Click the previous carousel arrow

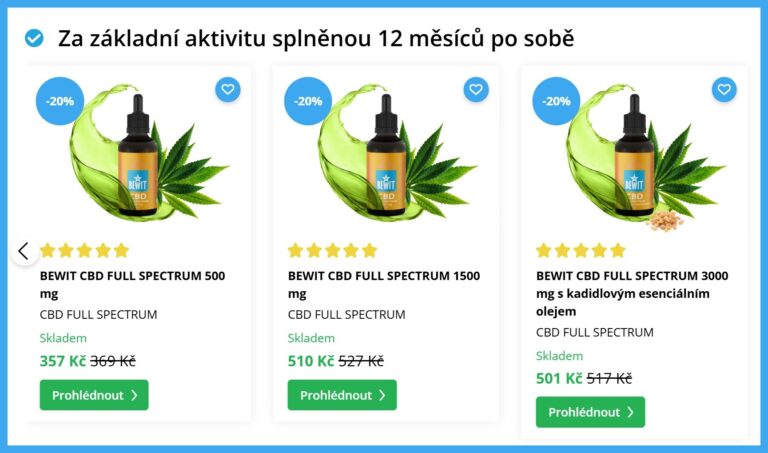click(24, 251)
